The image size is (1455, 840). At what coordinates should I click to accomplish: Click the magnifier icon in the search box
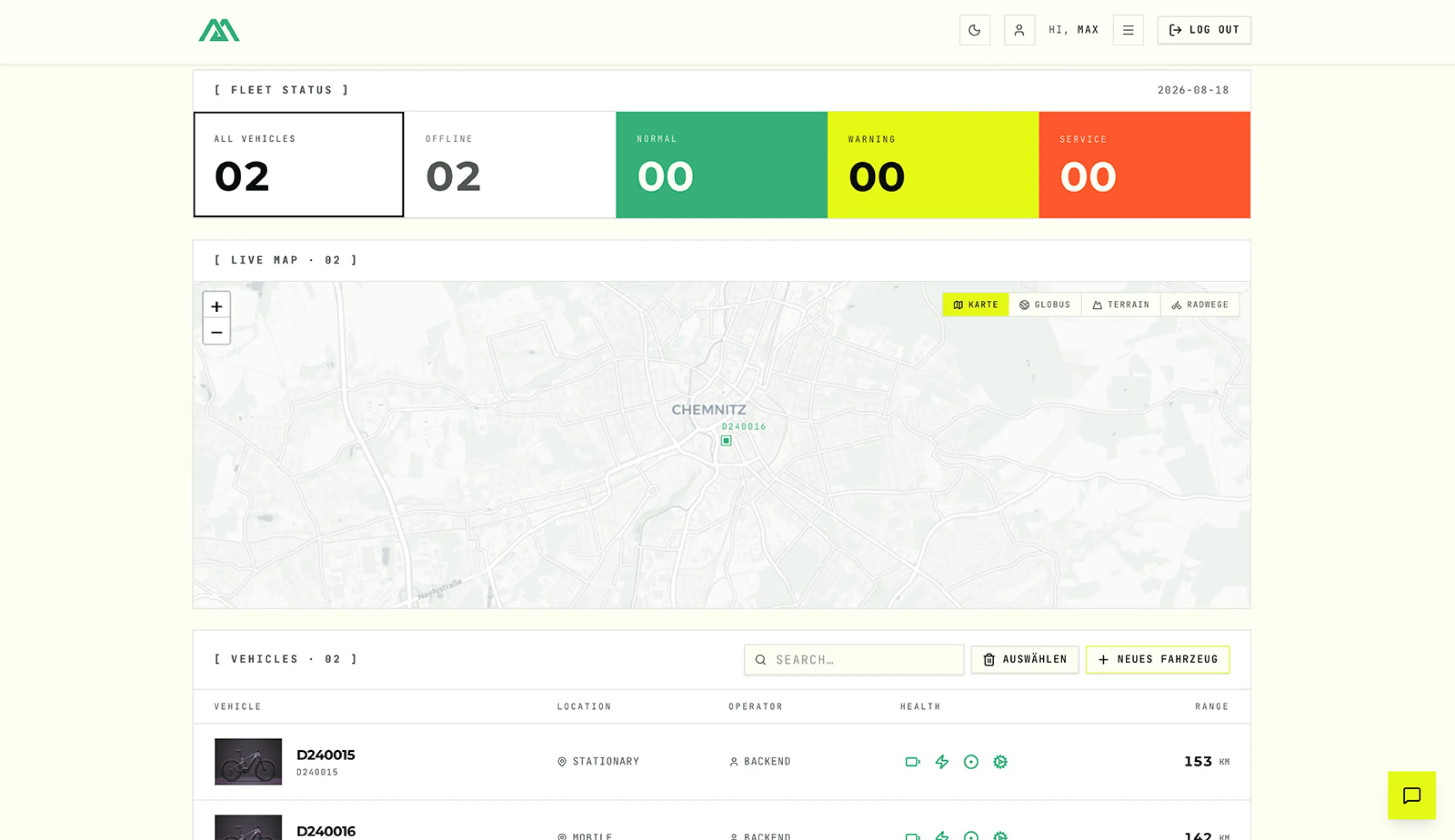tap(760, 659)
